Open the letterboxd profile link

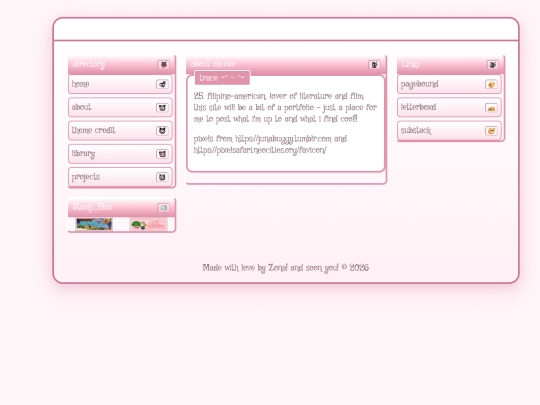tap(449, 107)
